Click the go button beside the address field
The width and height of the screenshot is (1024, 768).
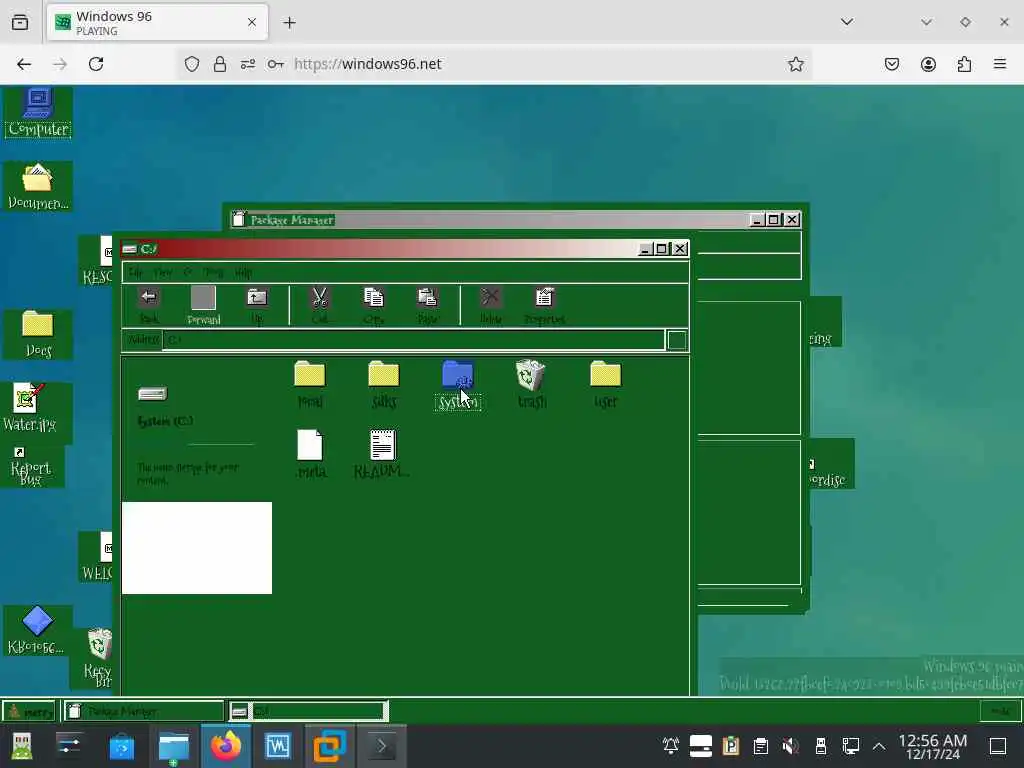click(x=677, y=340)
